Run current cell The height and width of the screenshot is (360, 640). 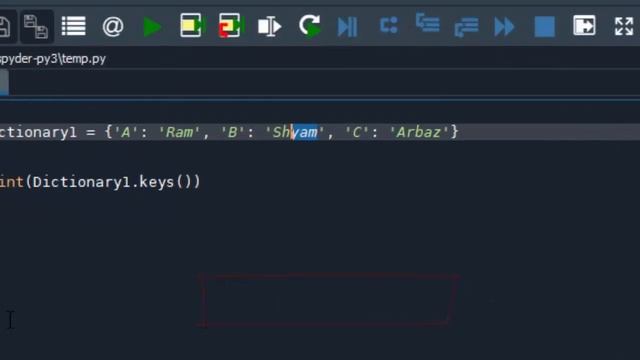click(193, 26)
